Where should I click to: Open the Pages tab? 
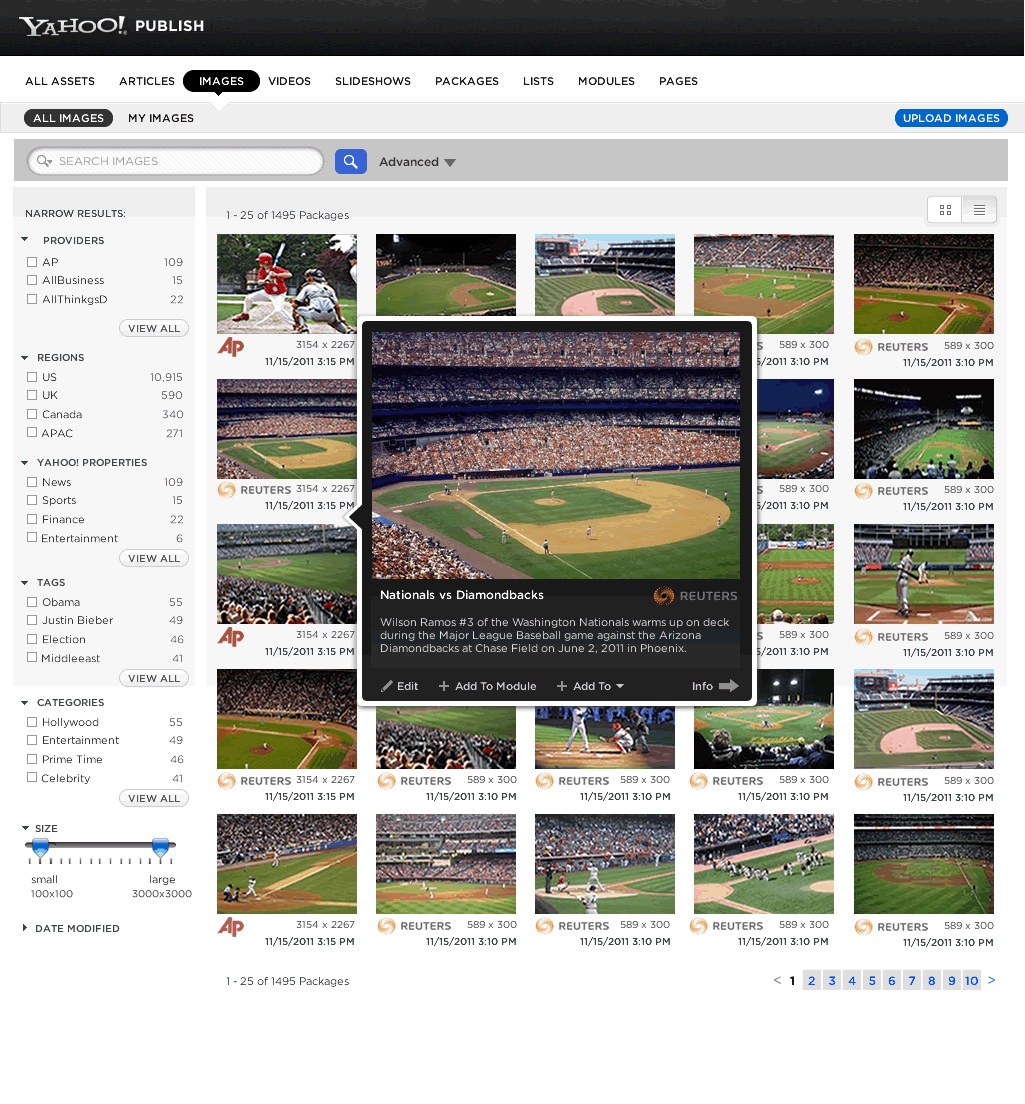click(x=679, y=81)
